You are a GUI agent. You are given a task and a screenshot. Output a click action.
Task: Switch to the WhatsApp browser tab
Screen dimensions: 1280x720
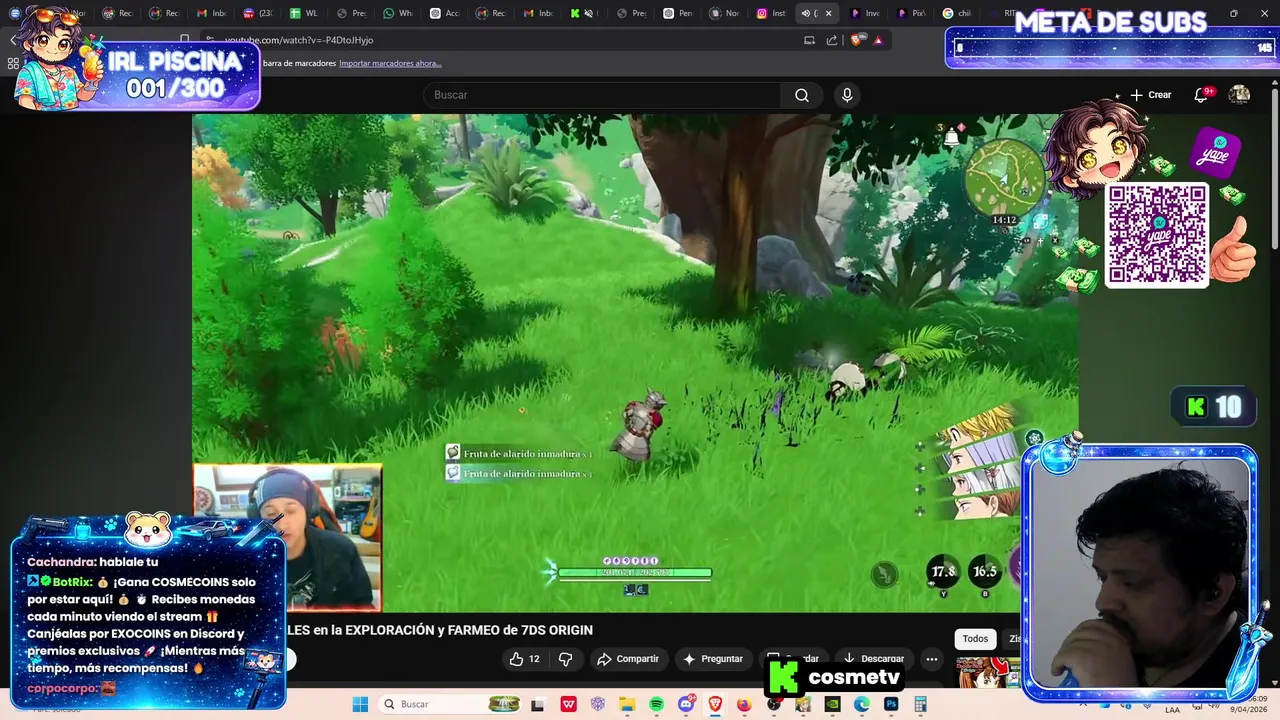[398, 13]
